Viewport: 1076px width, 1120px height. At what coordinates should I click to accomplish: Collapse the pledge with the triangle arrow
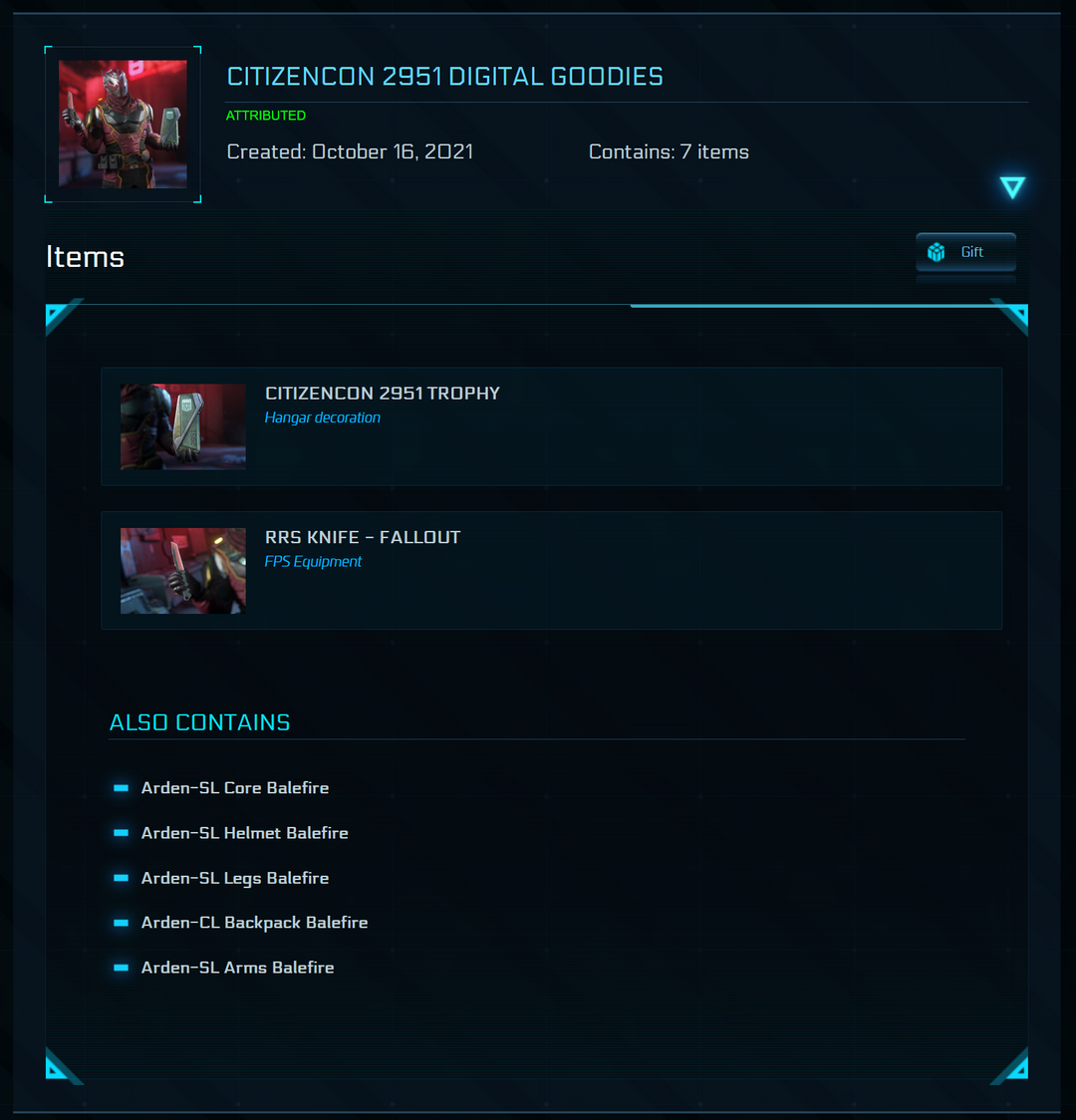point(1012,188)
